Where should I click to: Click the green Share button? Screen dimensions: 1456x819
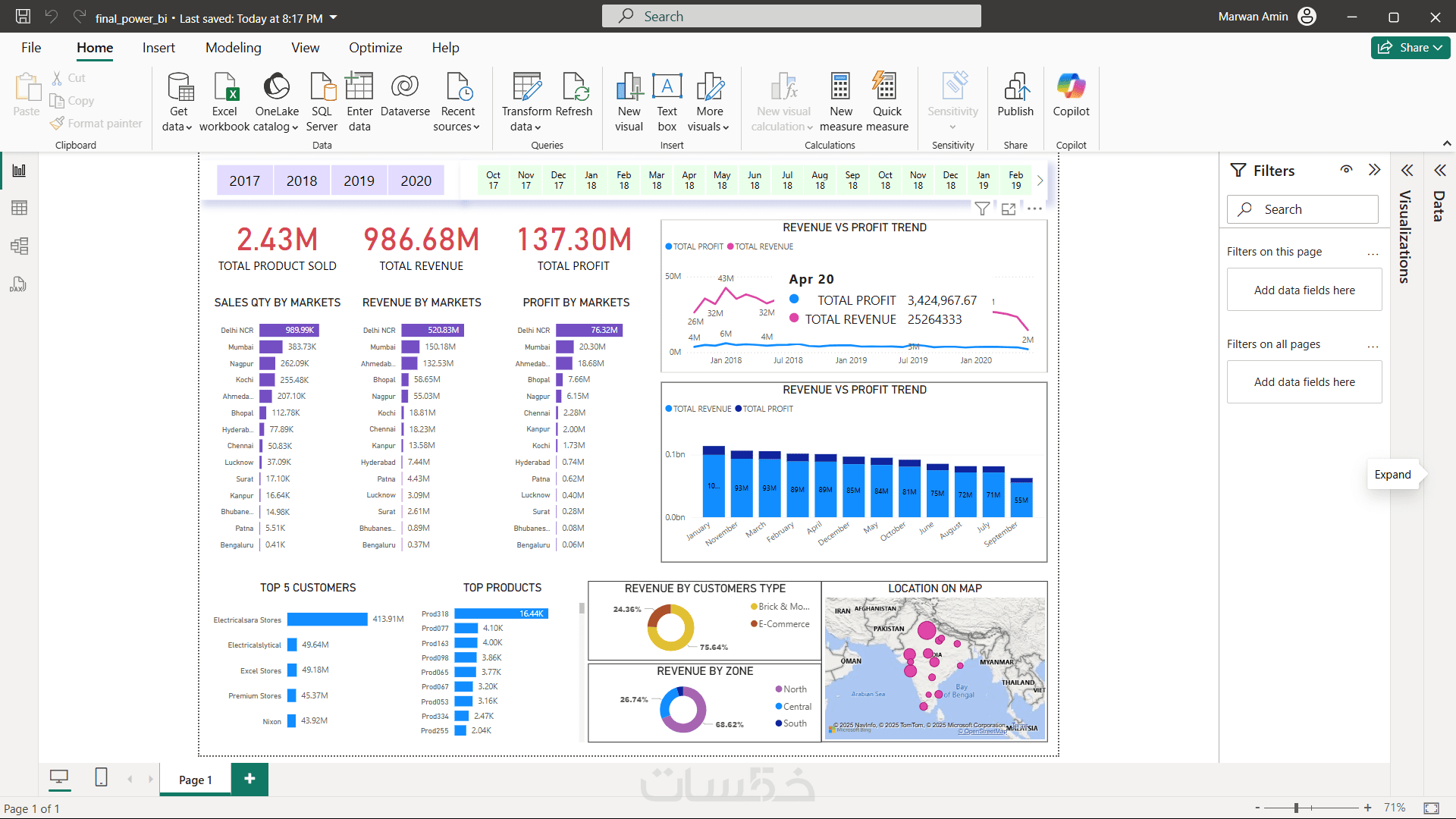pyautogui.click(x=1410, y=48)
